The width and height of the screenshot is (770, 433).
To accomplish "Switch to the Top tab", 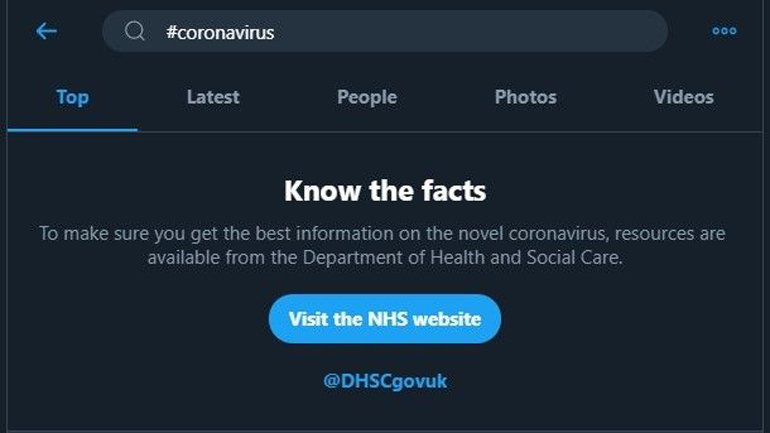I will pyautogui.click(x=72, y=97).
